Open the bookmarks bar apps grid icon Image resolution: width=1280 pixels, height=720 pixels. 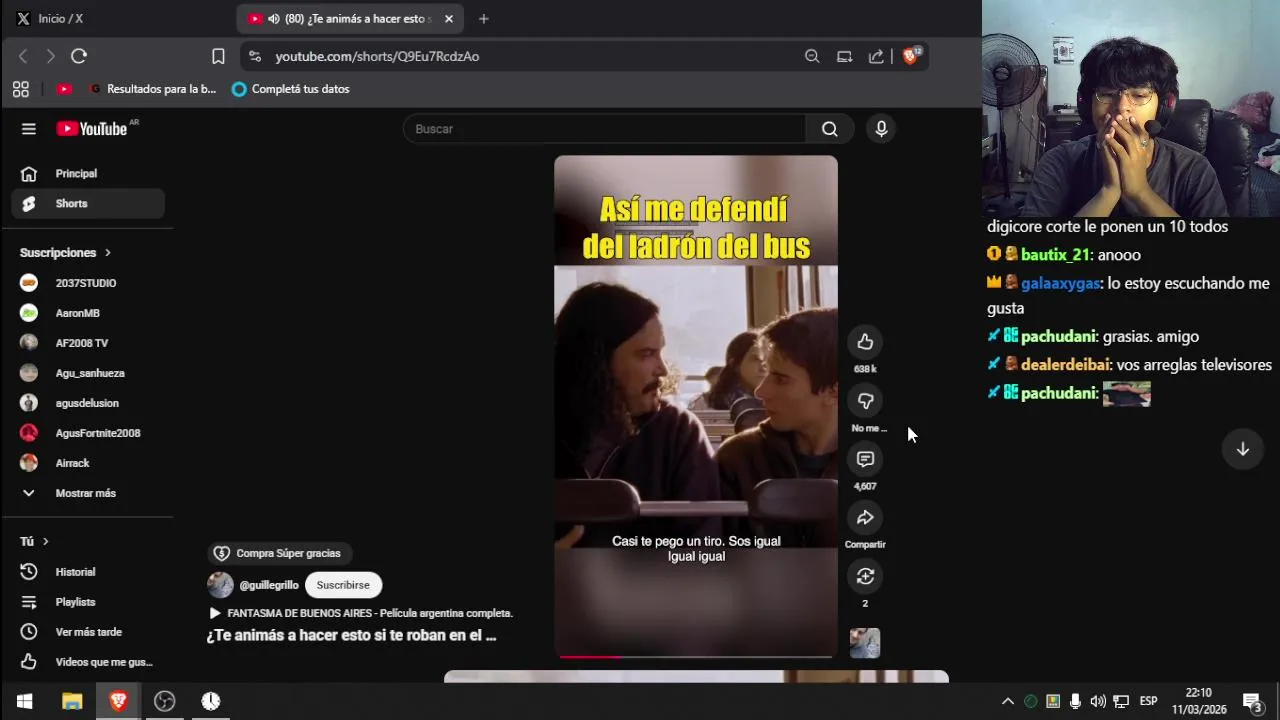(x=21, y=89)
